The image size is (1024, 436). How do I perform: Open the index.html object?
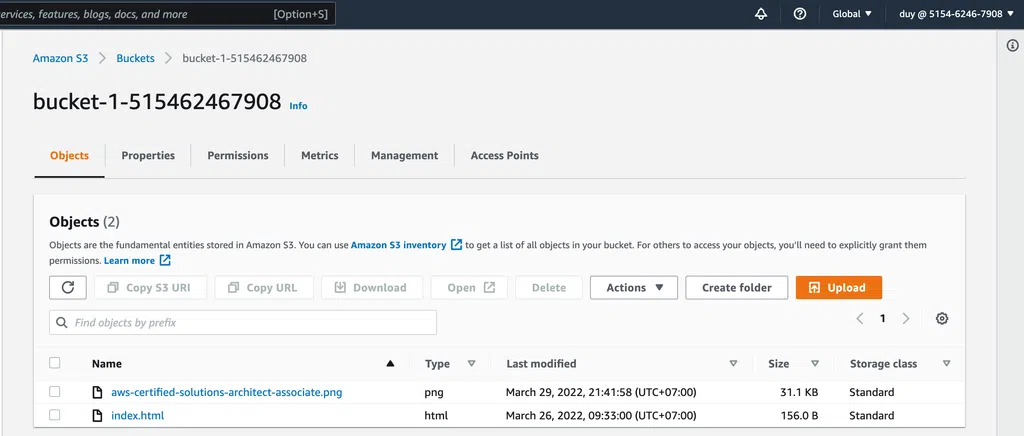[x=137, y=415]
